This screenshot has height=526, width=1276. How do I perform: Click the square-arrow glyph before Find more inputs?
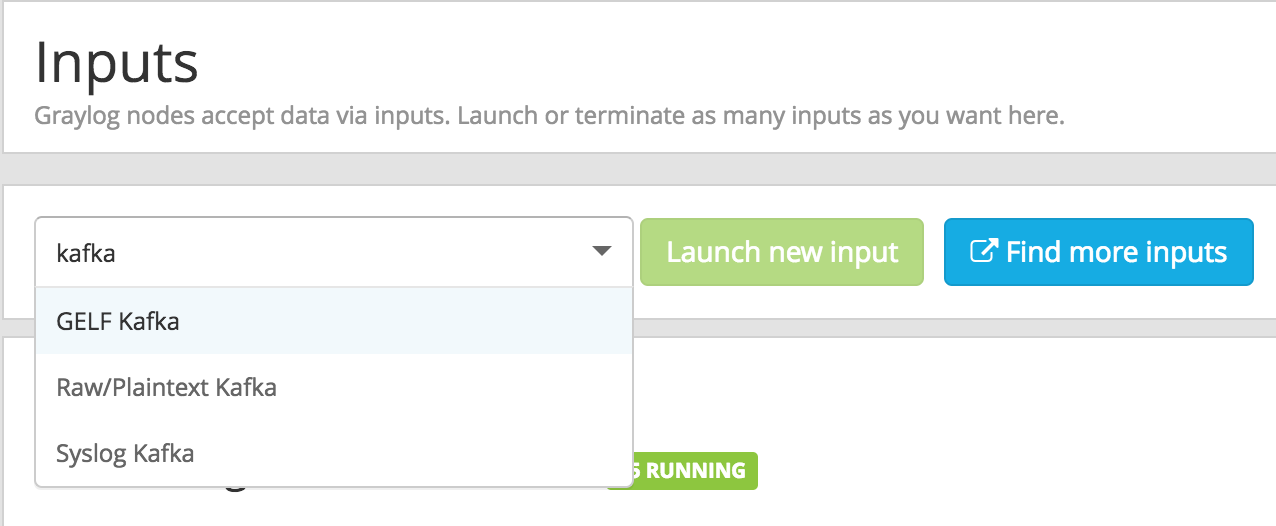[x=984, y=252]
